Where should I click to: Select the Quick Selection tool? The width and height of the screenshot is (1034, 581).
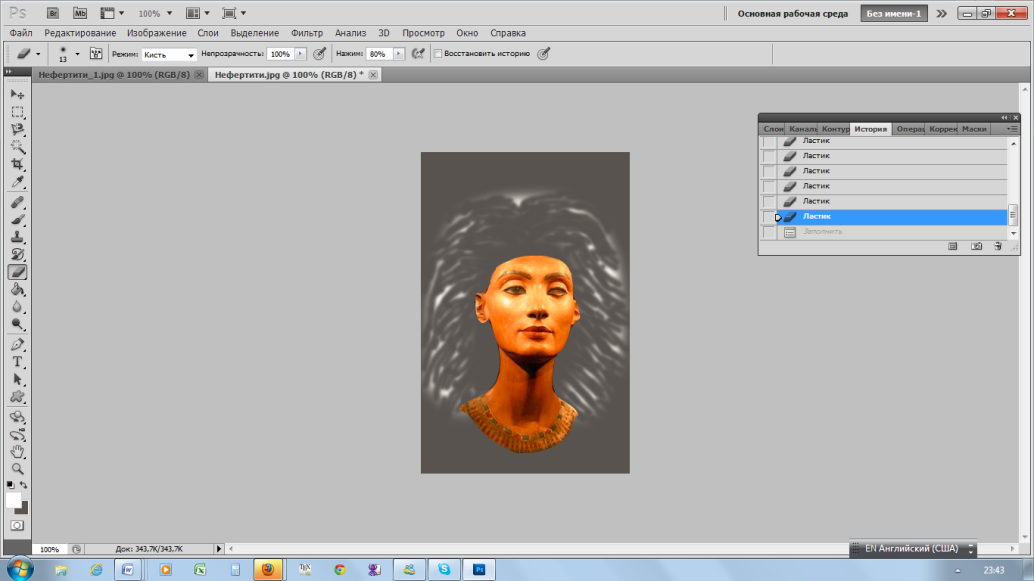pos(17,146)
